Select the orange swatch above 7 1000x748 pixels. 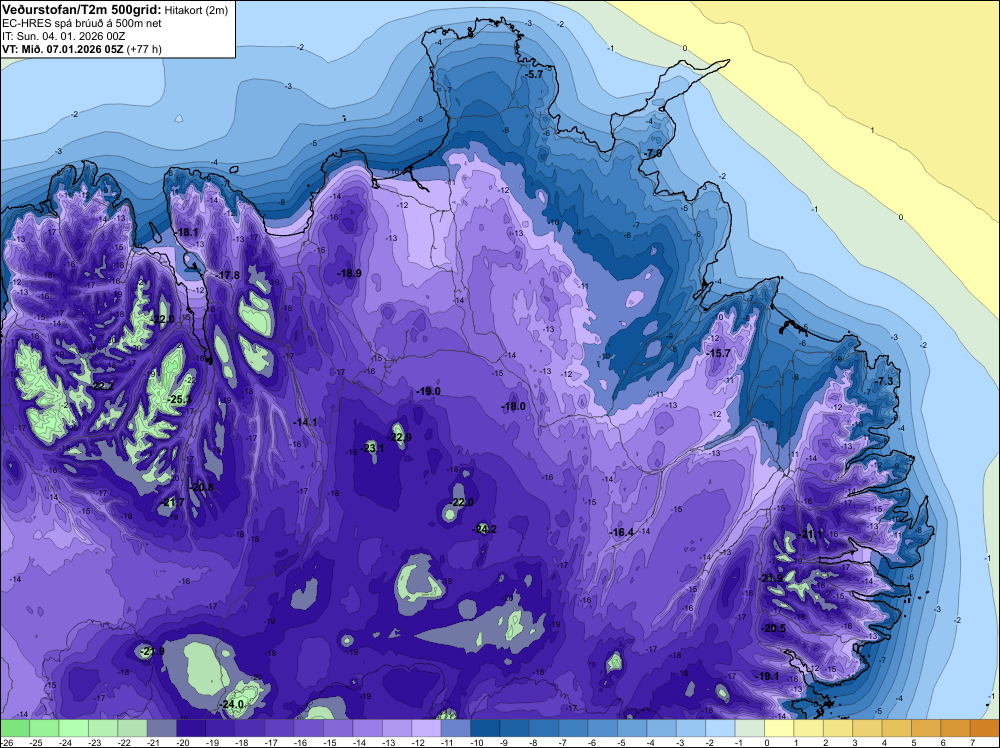(x=985, y=728)
